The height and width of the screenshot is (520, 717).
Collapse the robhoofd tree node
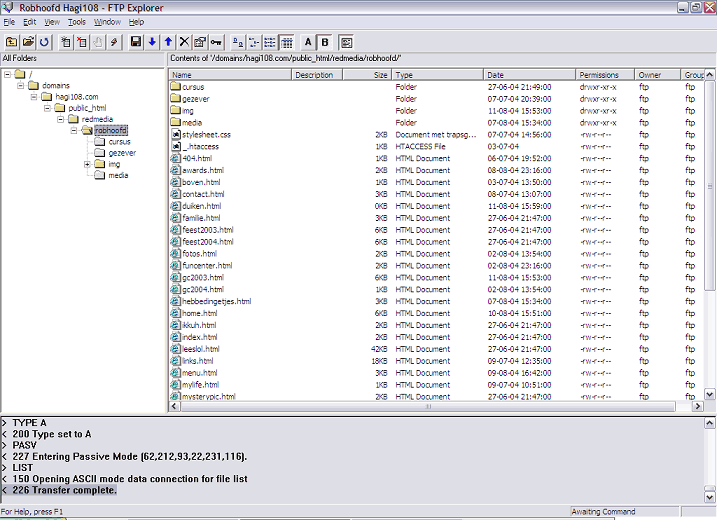click(74, 131)
